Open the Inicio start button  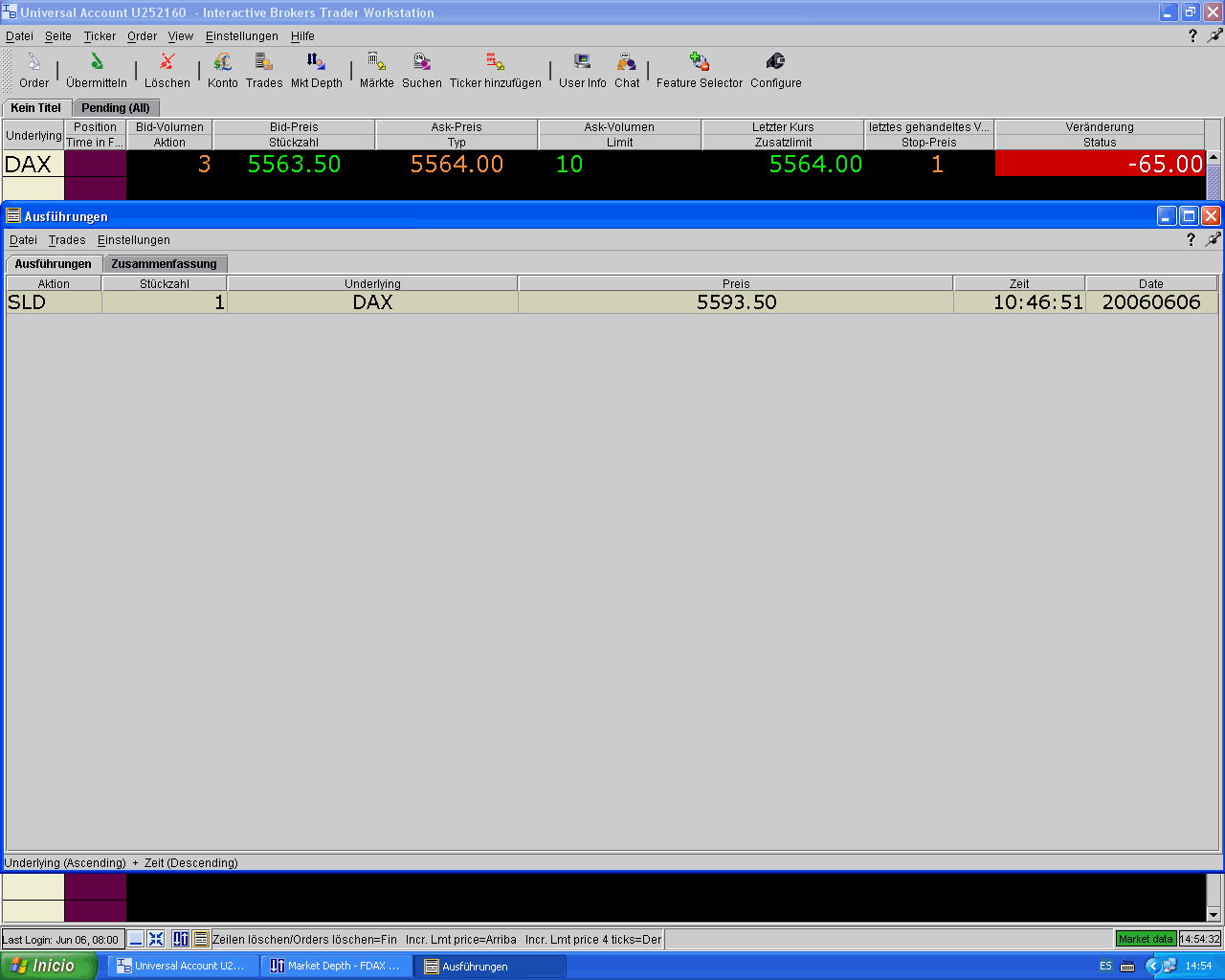(48, 966)
